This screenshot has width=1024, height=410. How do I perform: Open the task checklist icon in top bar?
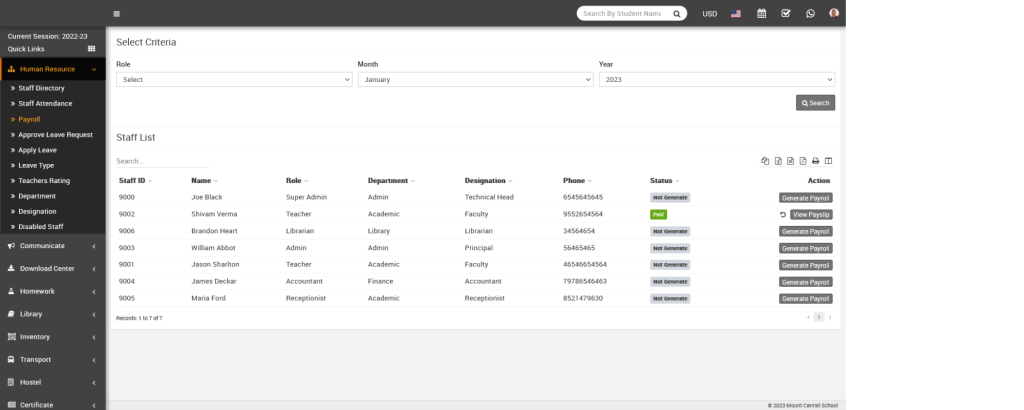pos(786,13)
